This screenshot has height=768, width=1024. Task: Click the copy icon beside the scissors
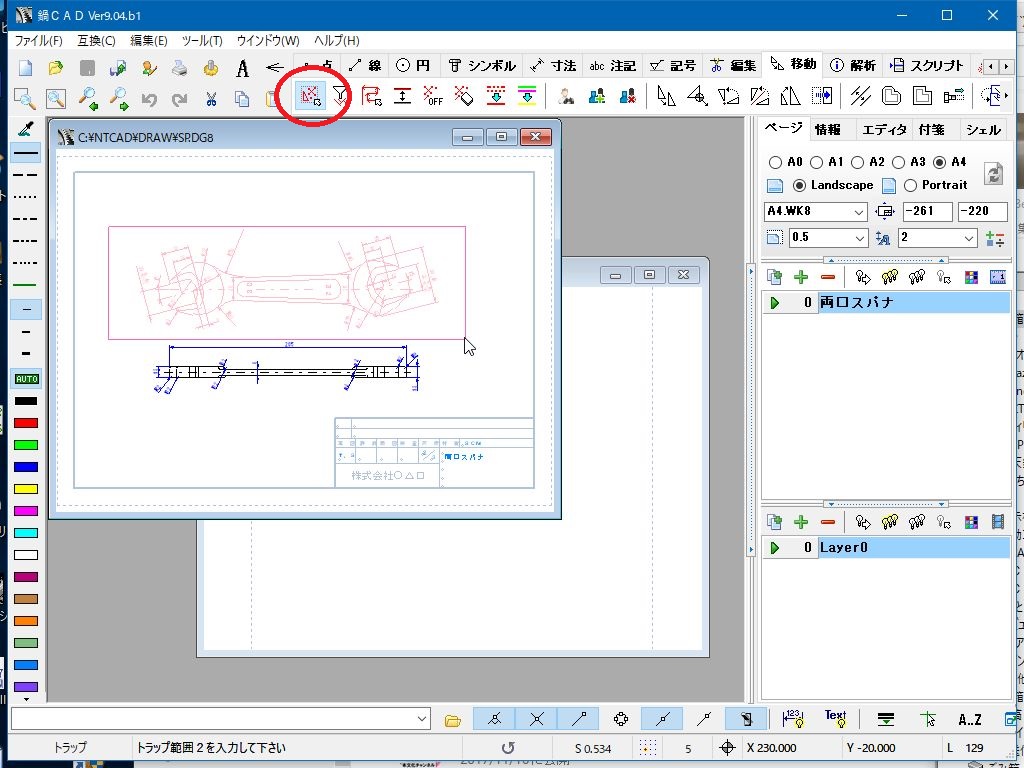[242, 99]
